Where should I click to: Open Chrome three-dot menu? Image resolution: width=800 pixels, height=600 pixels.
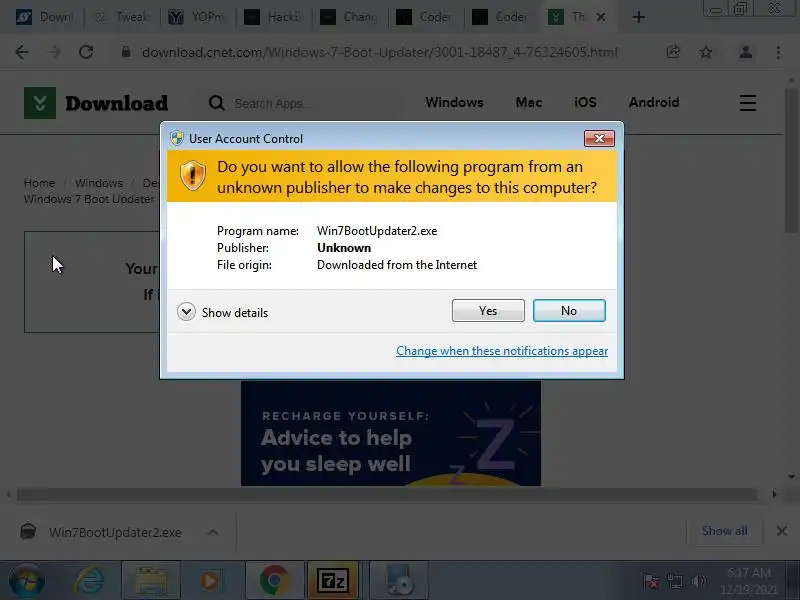778,52
